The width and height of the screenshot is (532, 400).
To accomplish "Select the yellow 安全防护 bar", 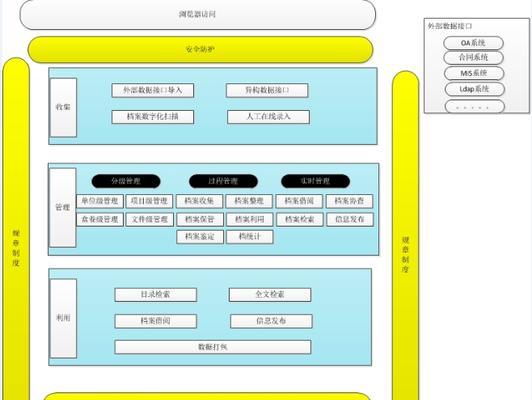I will [200, 50].
